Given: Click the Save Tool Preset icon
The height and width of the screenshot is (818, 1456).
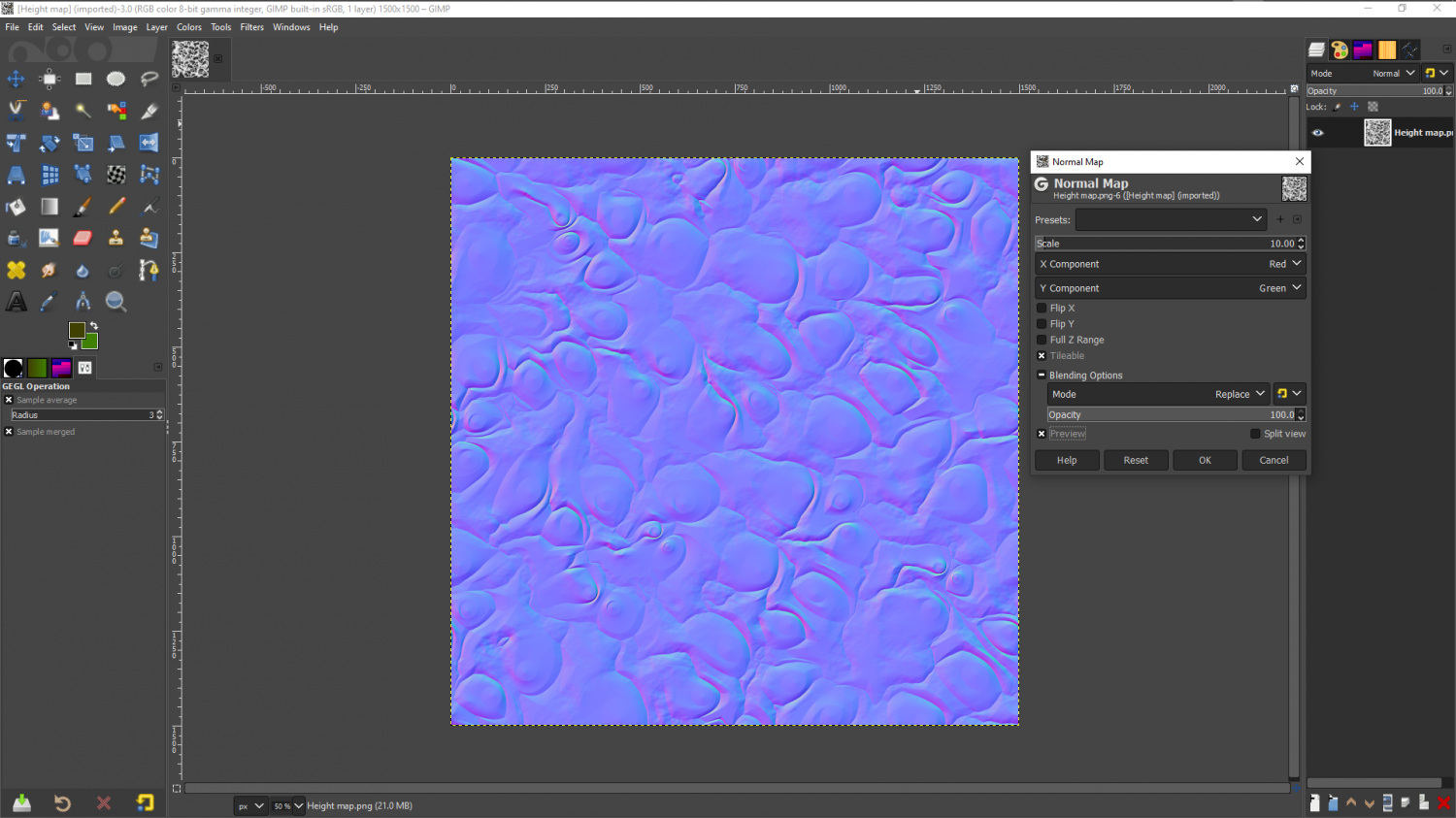Looking at the screenshot, I should point(21,802).
